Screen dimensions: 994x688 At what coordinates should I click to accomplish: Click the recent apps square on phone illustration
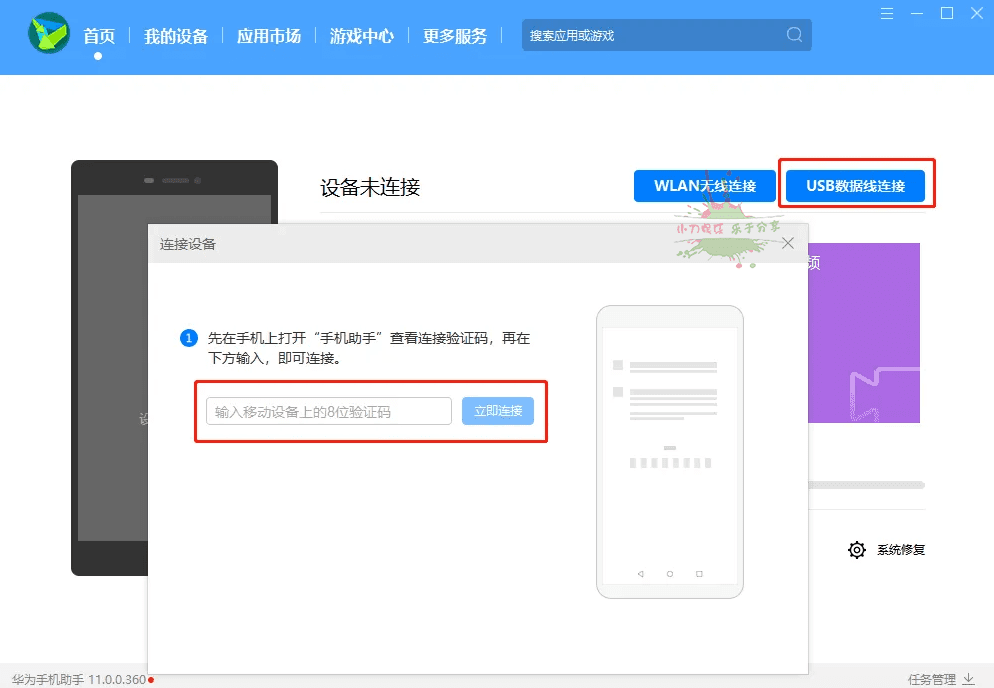coord(699,574)
